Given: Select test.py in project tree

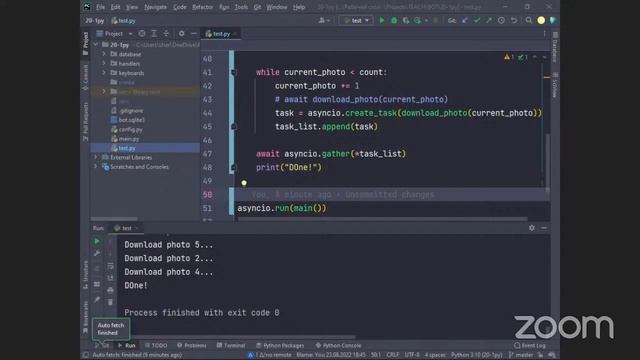Looking at the screenshot, I should coord(123,148).
